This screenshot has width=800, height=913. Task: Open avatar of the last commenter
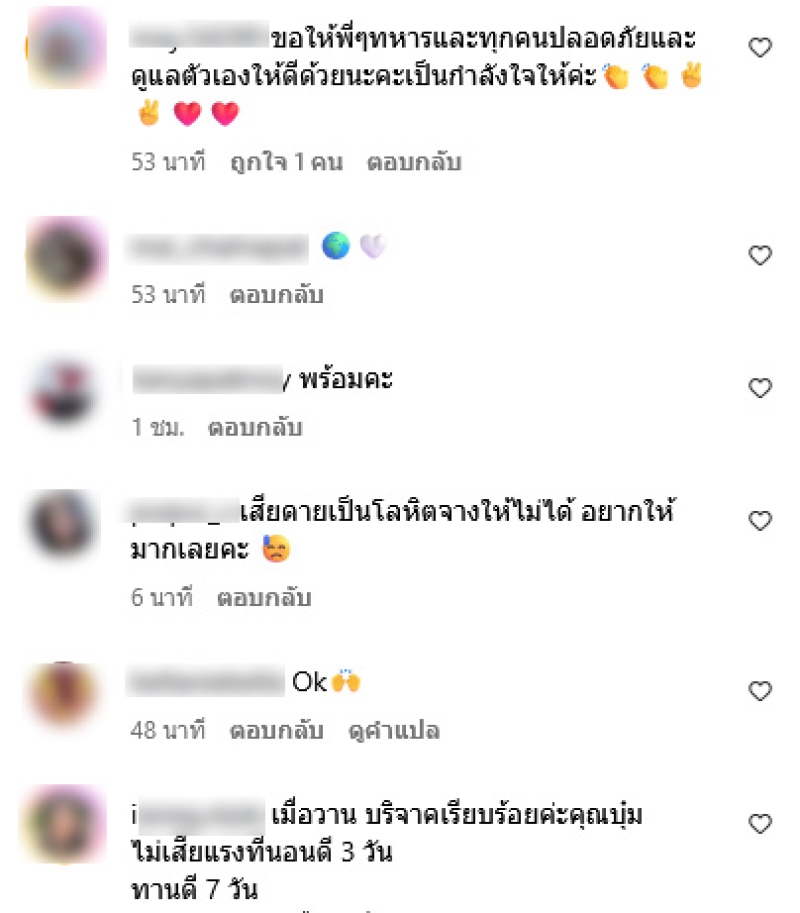[x=63, y=824]
